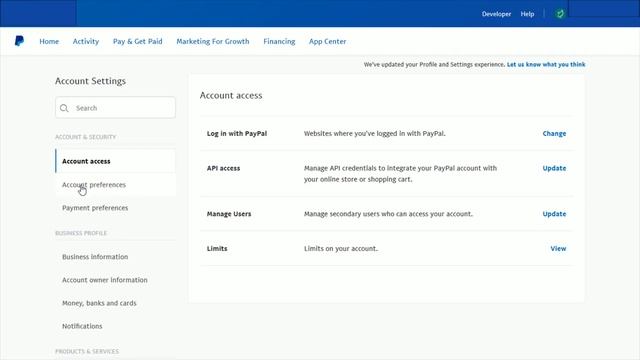Select Marketing For Growth
The height and width of the screenshot is (360, 640).
pos(213,41)
